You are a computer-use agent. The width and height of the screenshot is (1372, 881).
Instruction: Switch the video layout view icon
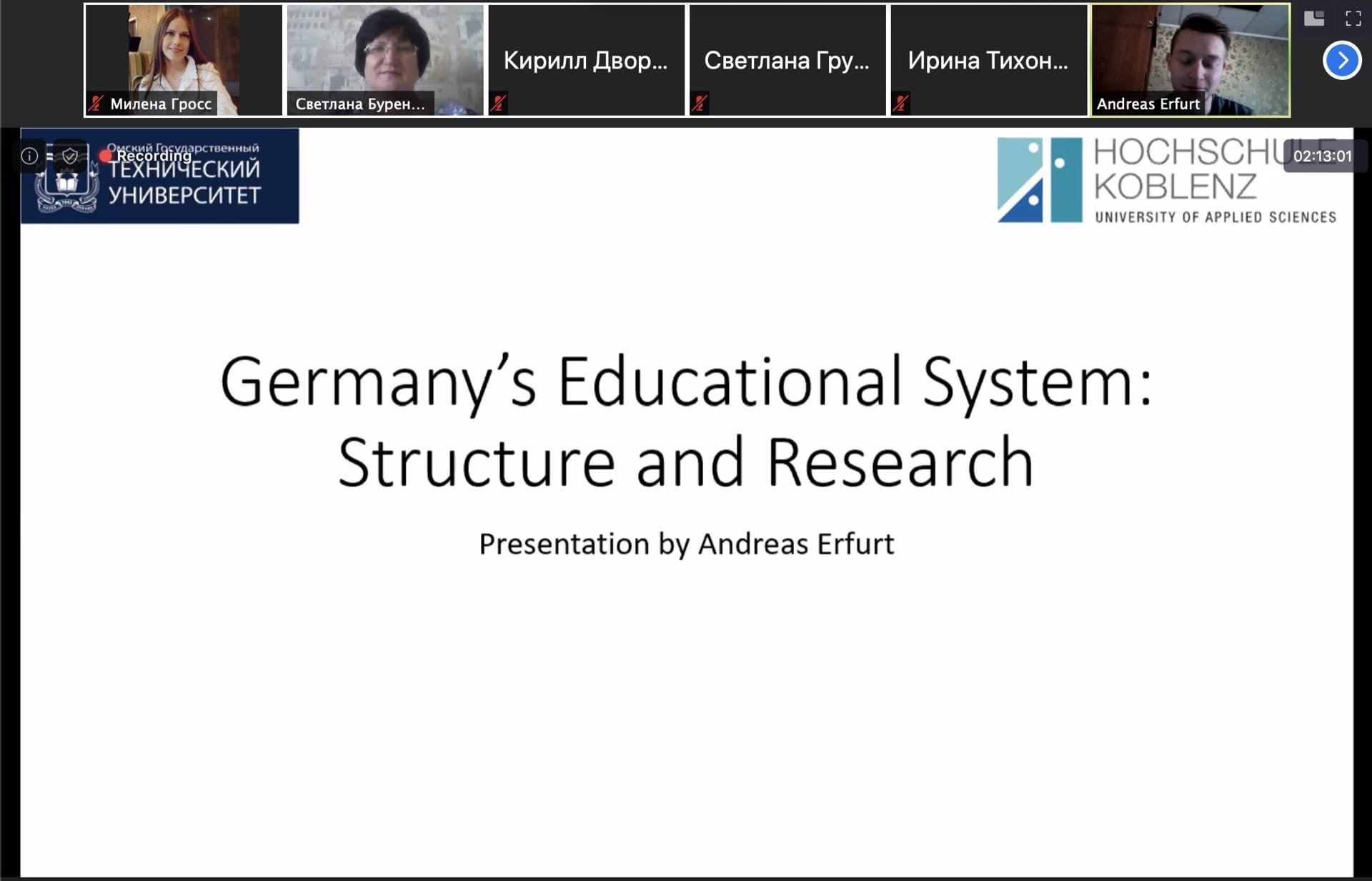point(1313,19)
